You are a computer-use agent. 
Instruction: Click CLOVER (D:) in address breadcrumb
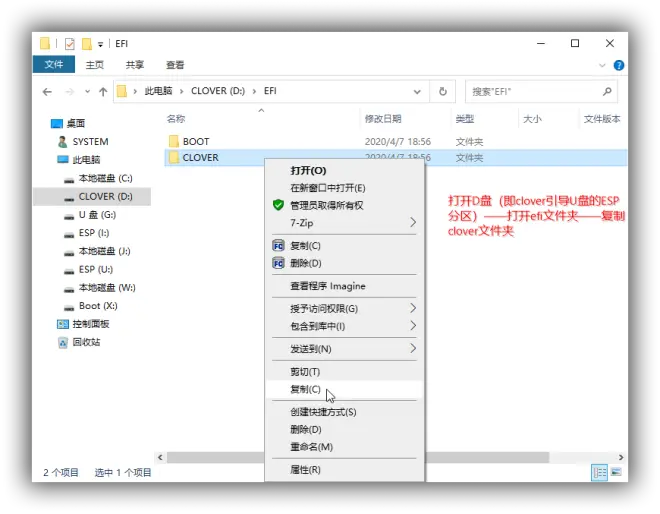click(218, 91)
